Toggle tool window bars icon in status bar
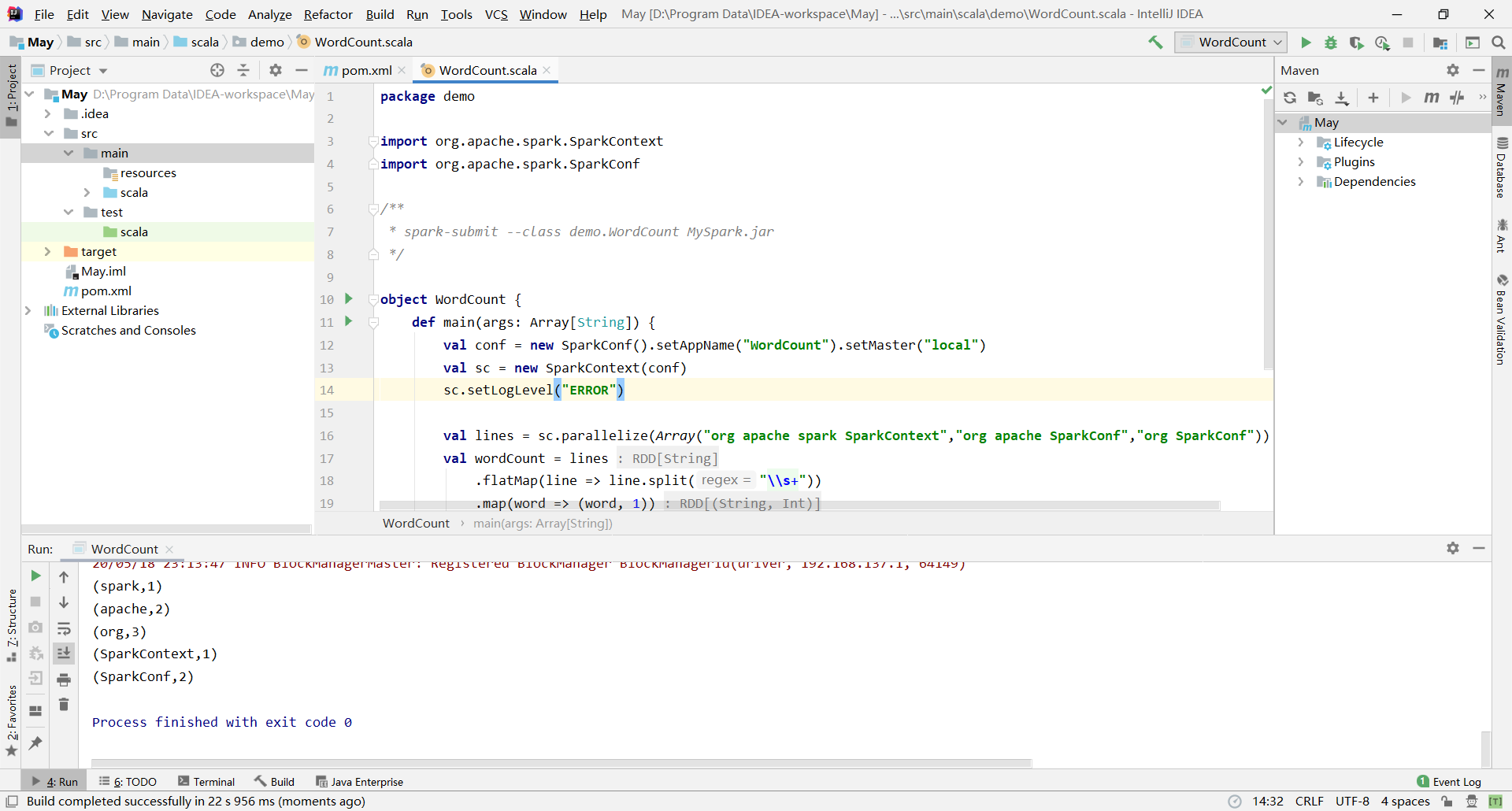 (12, 802)
